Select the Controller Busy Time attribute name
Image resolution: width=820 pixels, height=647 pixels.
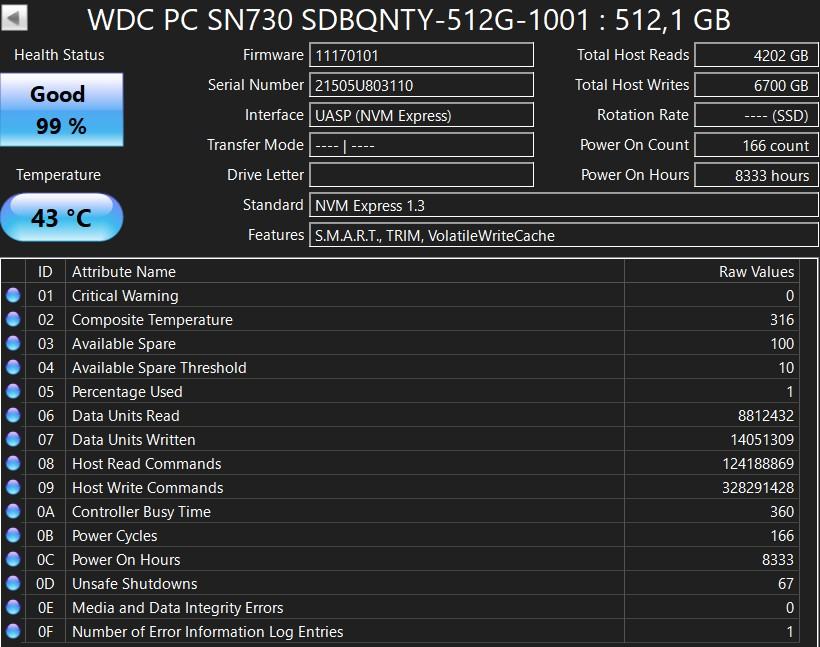coord(141,512)
